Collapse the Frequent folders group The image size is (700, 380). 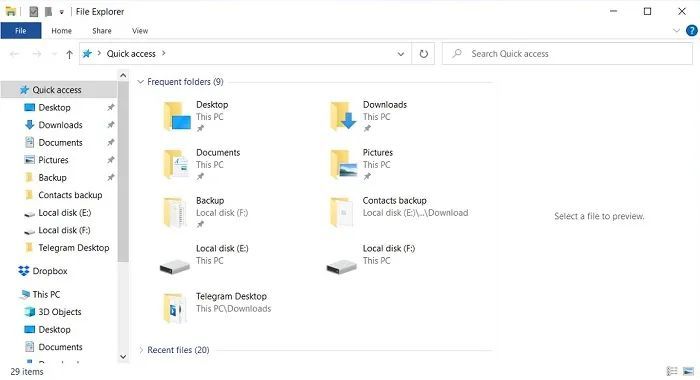(x=140, y=82)
